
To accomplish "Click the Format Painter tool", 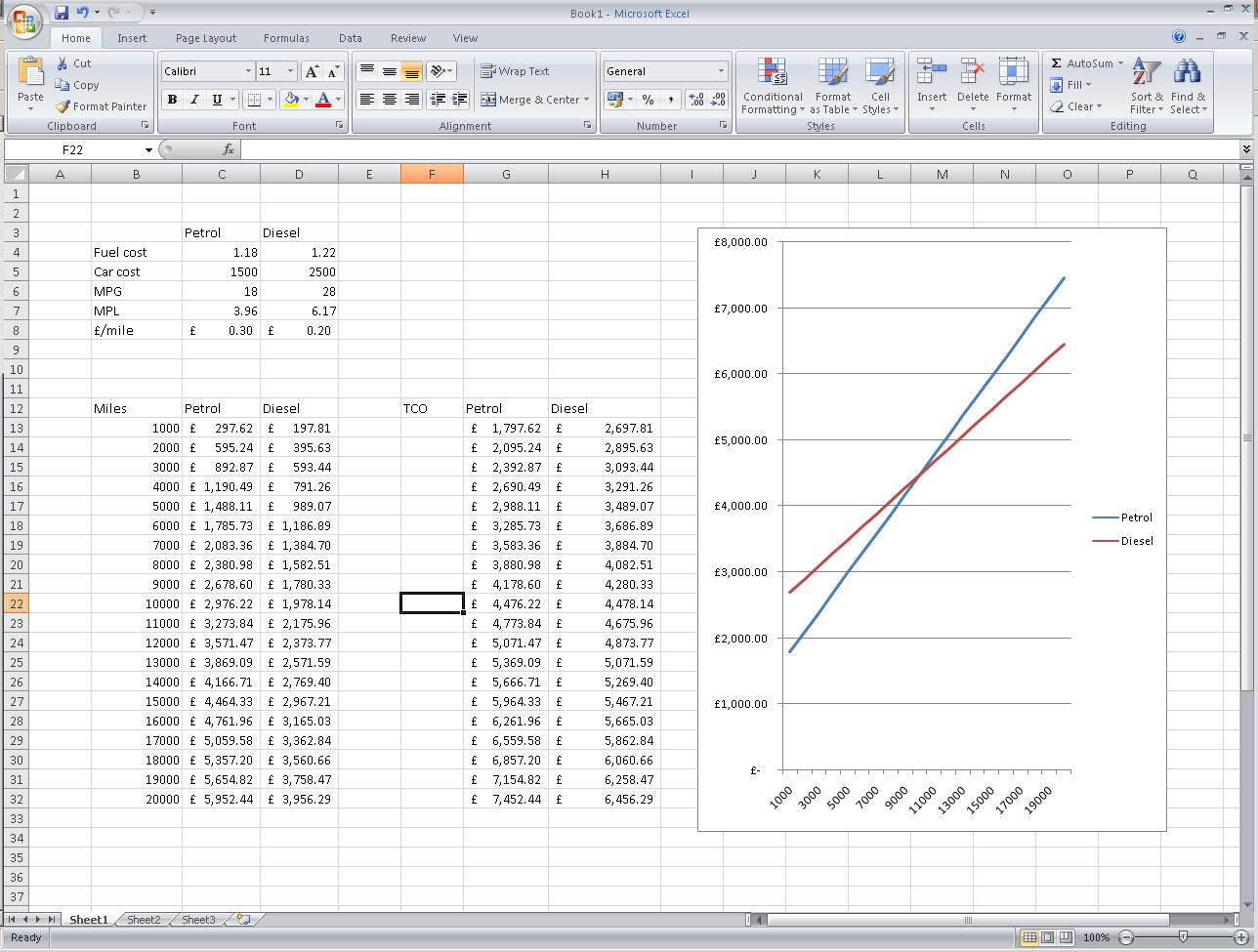I will (x=101, y=106).
